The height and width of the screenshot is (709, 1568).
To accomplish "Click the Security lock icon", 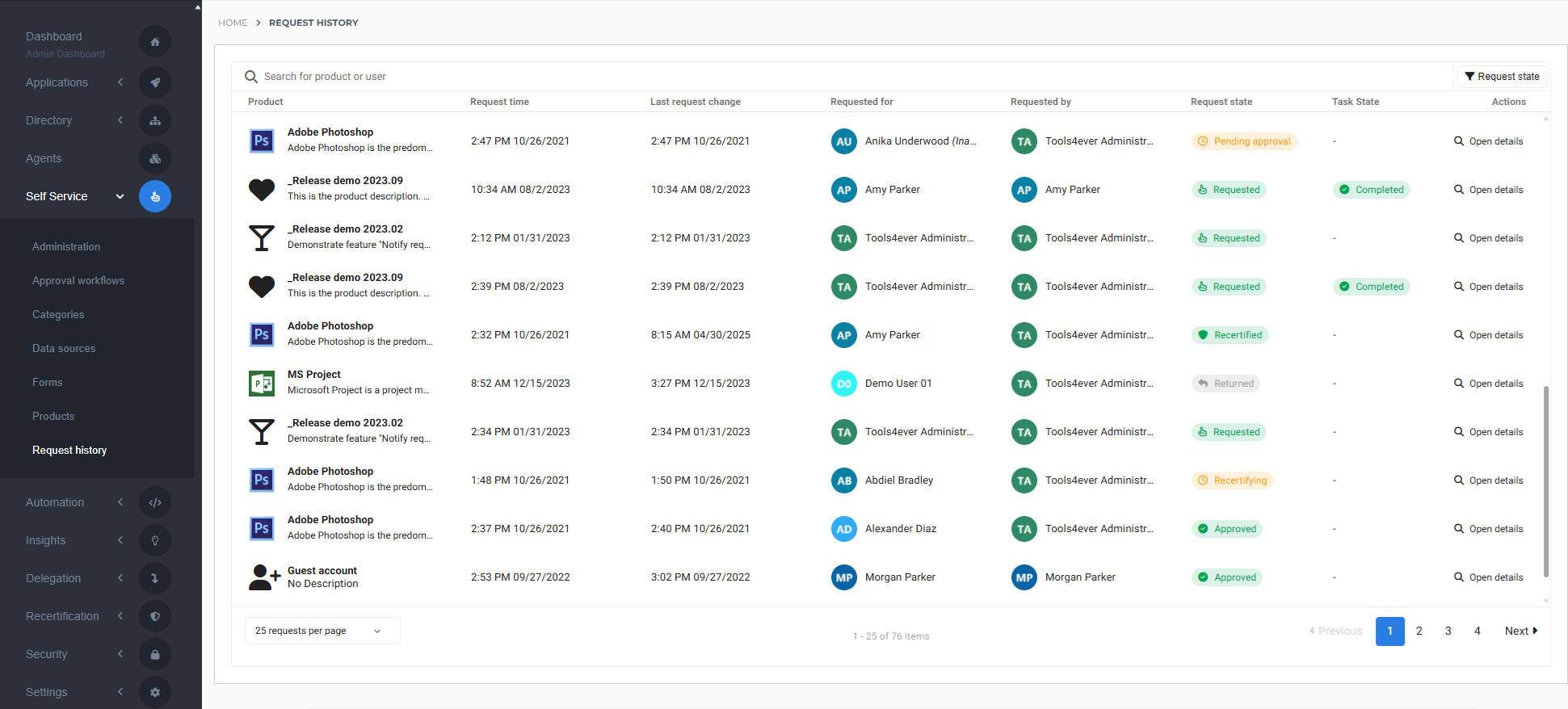I will click(x=154, y=654).
